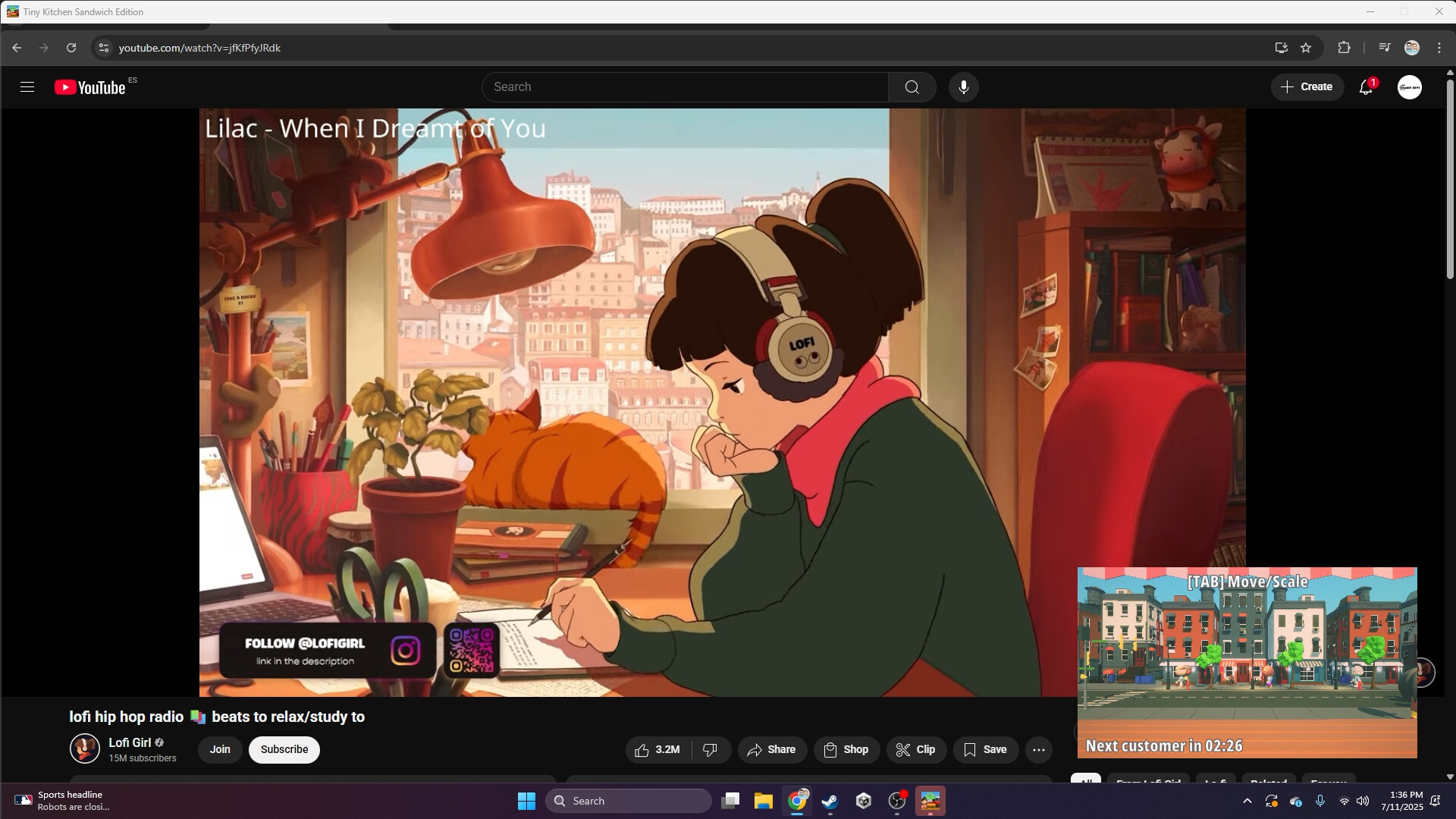Select the voice search microphone icon
This screenshot has width=1456, height=819.
pyautogui.click(x=962, y=86)
